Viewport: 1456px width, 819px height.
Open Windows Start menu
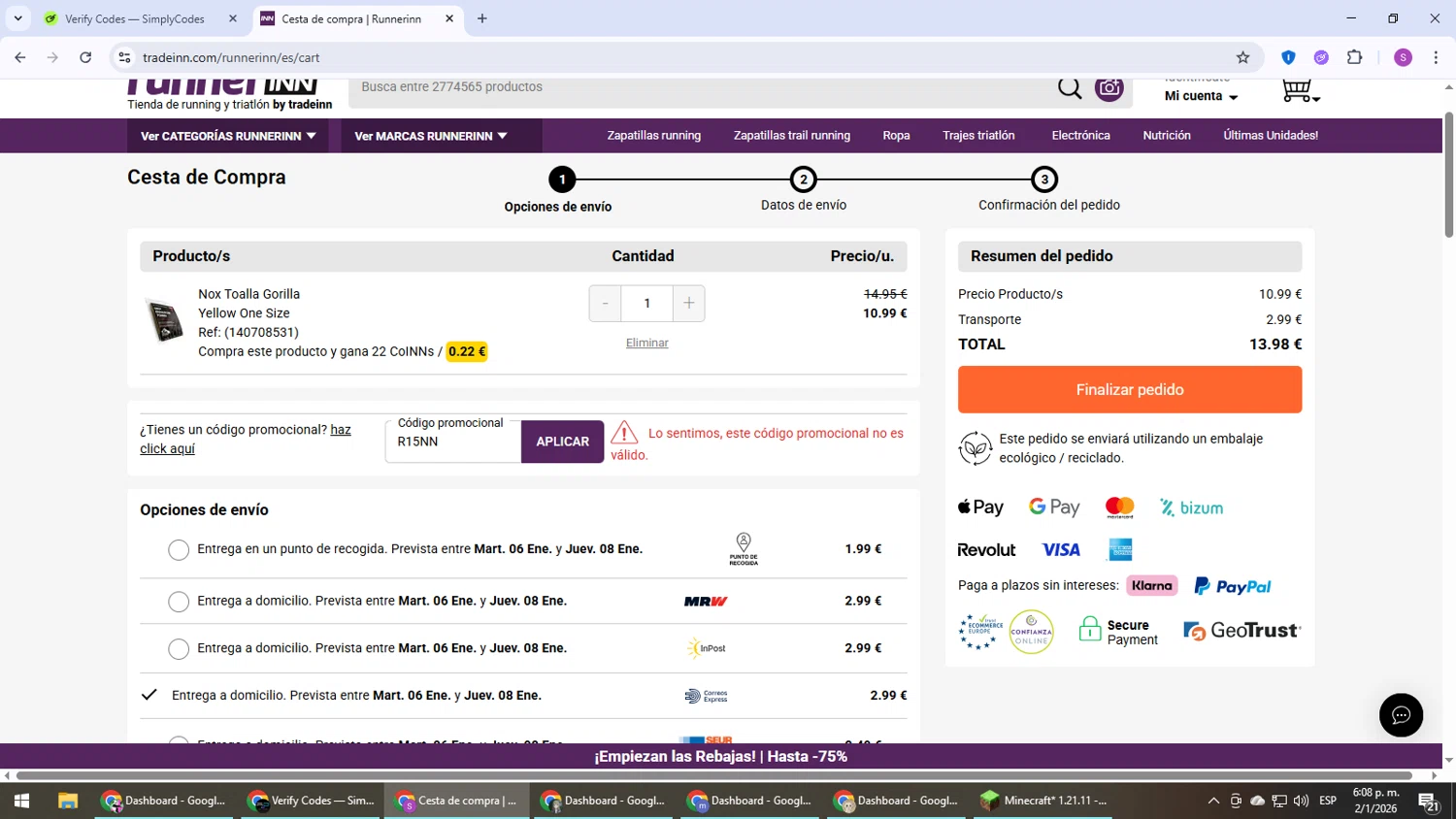pos(21,801)
